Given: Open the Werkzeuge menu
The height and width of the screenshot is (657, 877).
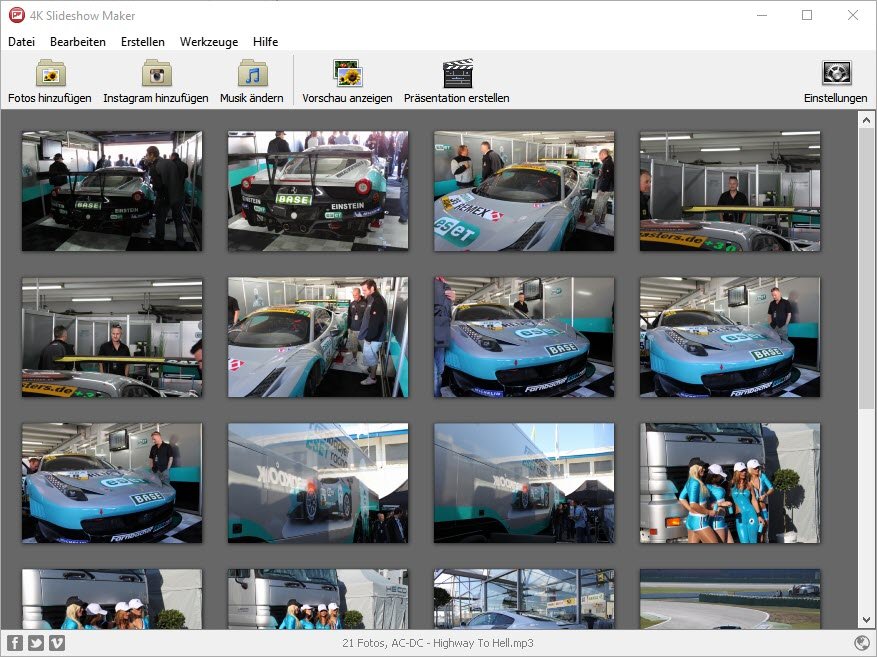Looking at the screenshot, I should click(x=209, y=42).
